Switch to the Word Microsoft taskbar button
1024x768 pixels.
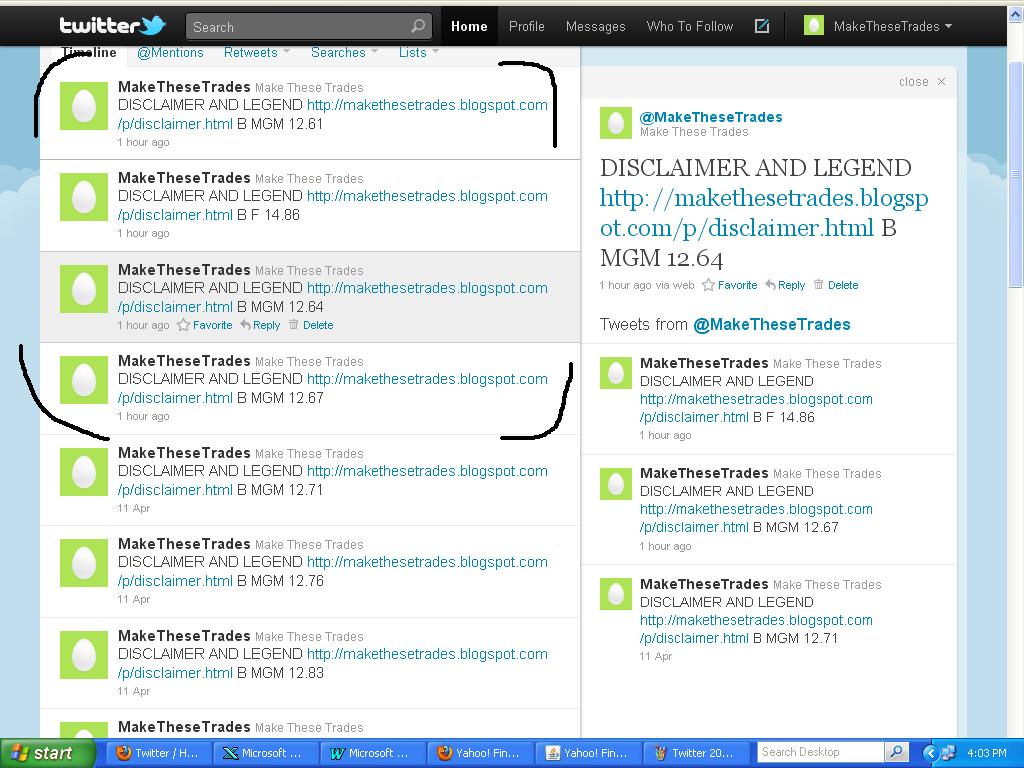(374, 753)
